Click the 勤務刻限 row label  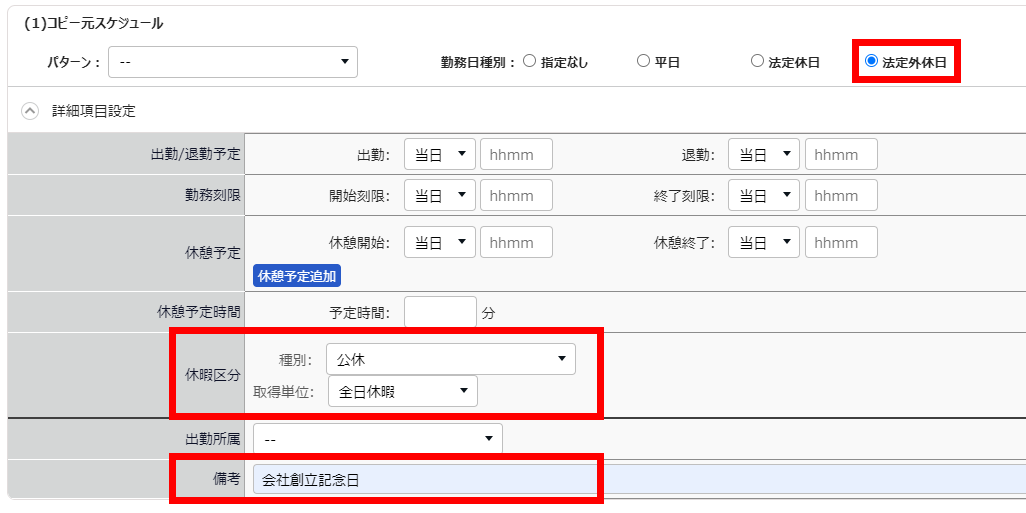pos(213,195)
